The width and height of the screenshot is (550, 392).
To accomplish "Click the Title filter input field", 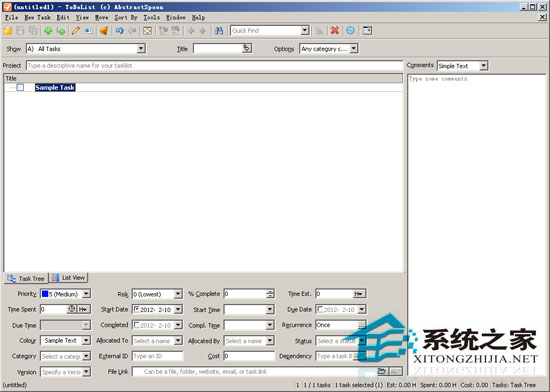I will (x=218, y=48).
